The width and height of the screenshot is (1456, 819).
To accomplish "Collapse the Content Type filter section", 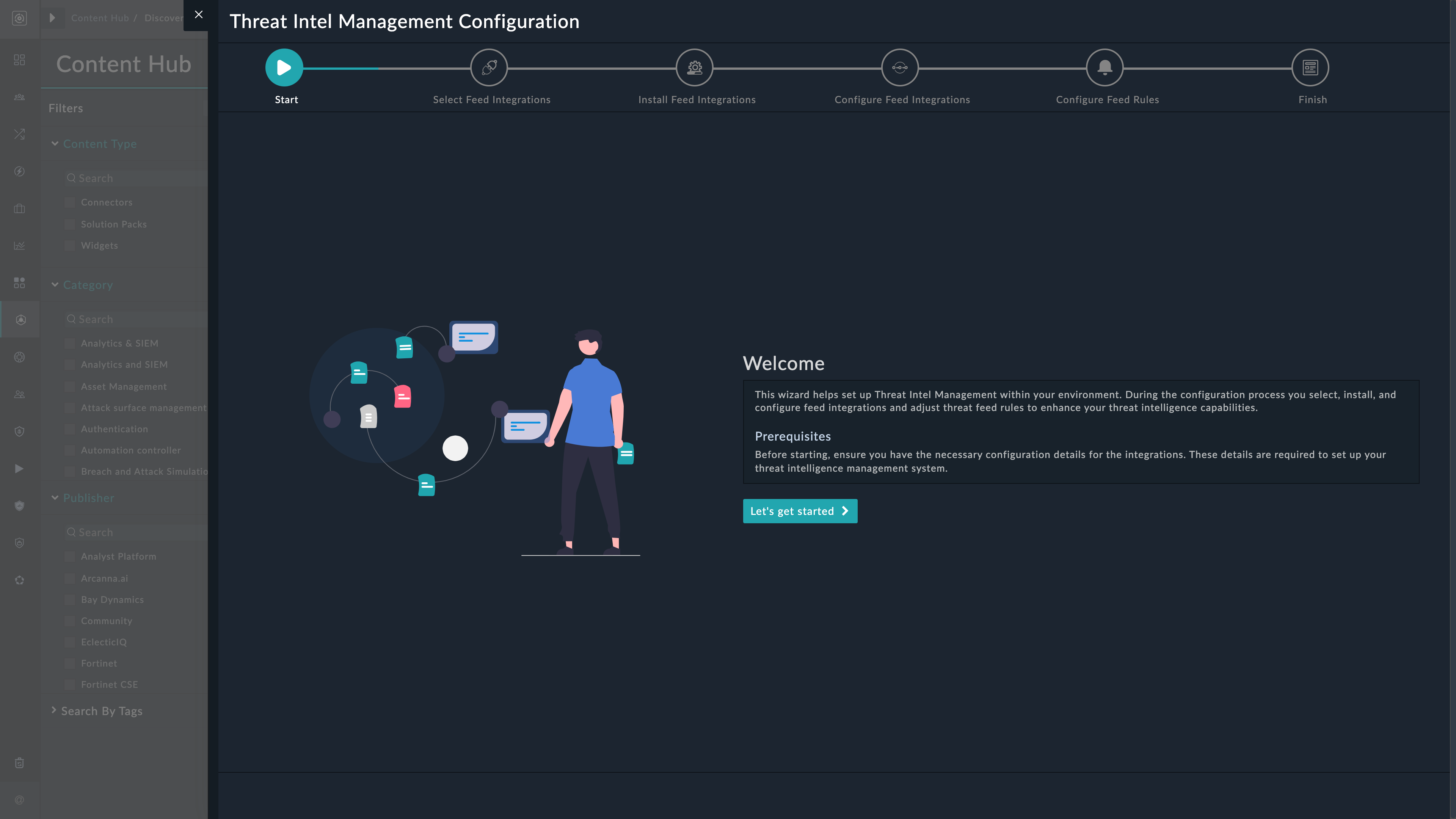I will click(x=55, y=144).
